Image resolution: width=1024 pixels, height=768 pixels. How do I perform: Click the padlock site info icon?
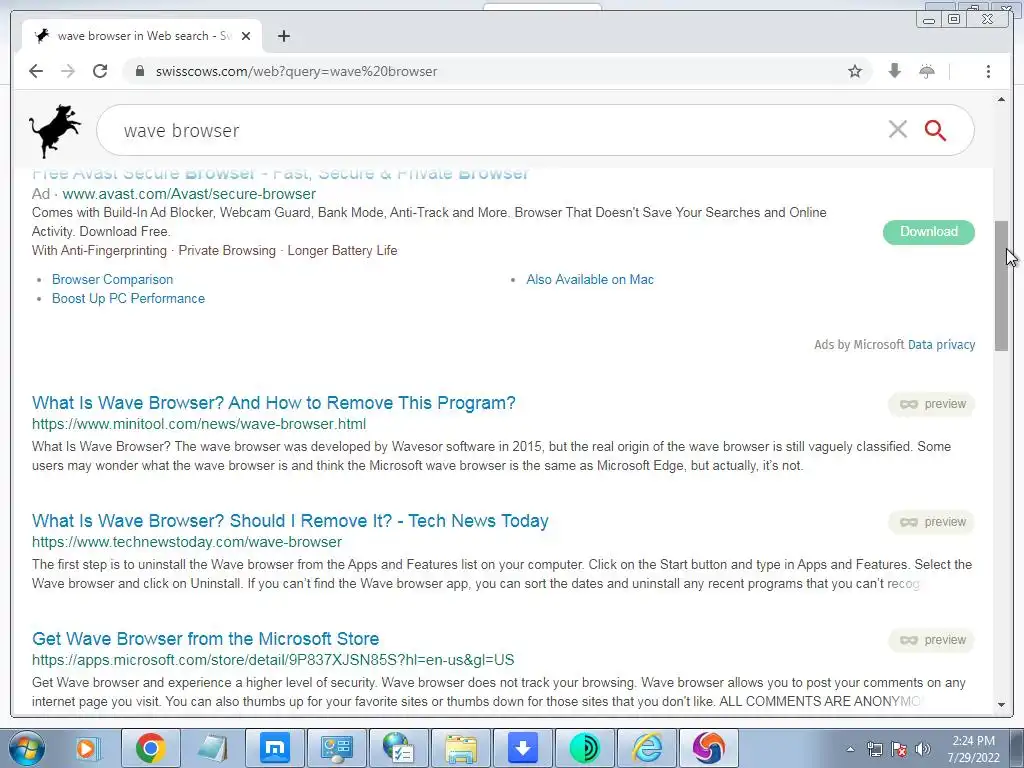(139, 71)
